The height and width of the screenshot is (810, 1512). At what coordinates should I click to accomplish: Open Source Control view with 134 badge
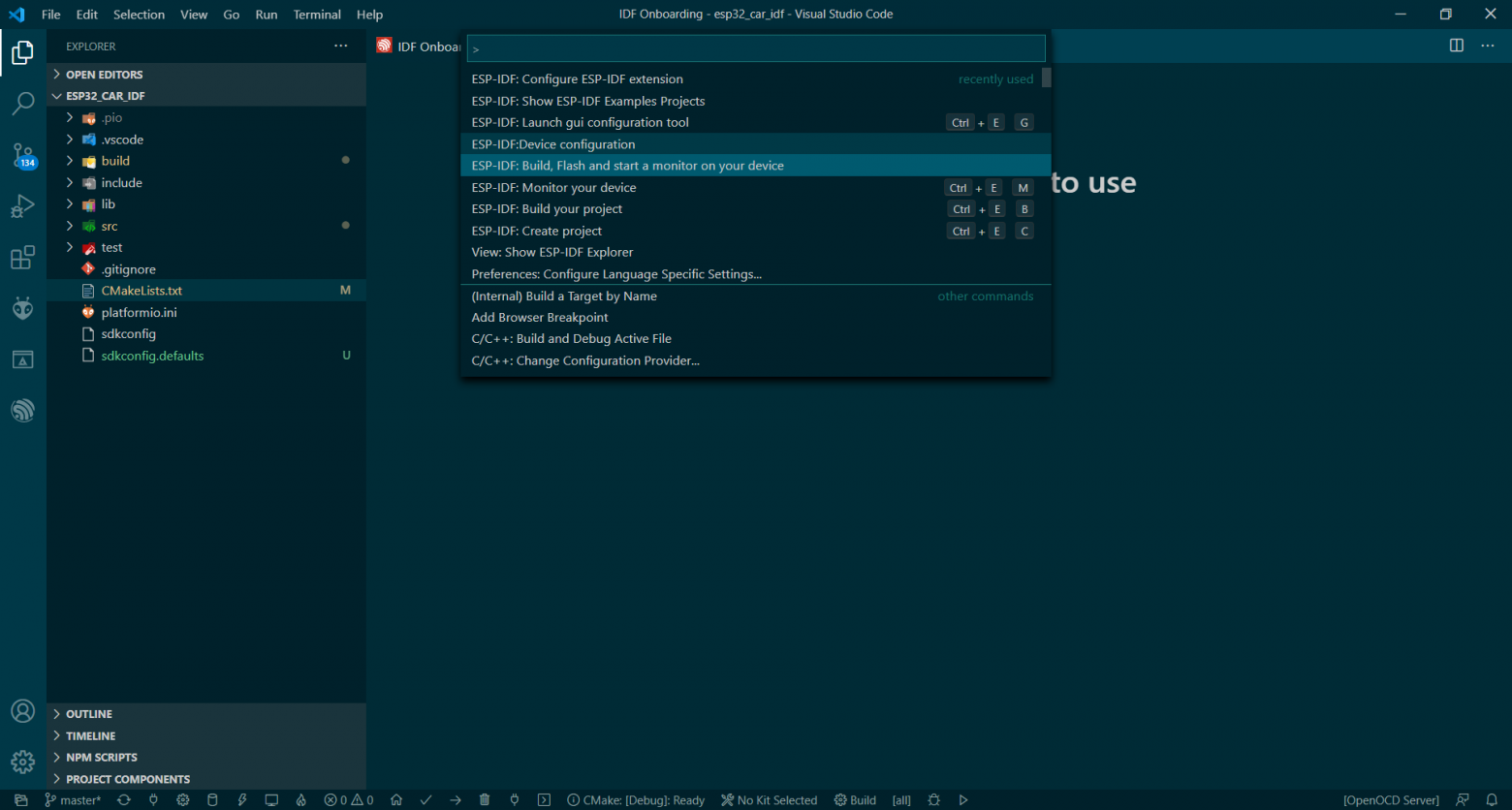pyautogui.click(x=22, y=155)
